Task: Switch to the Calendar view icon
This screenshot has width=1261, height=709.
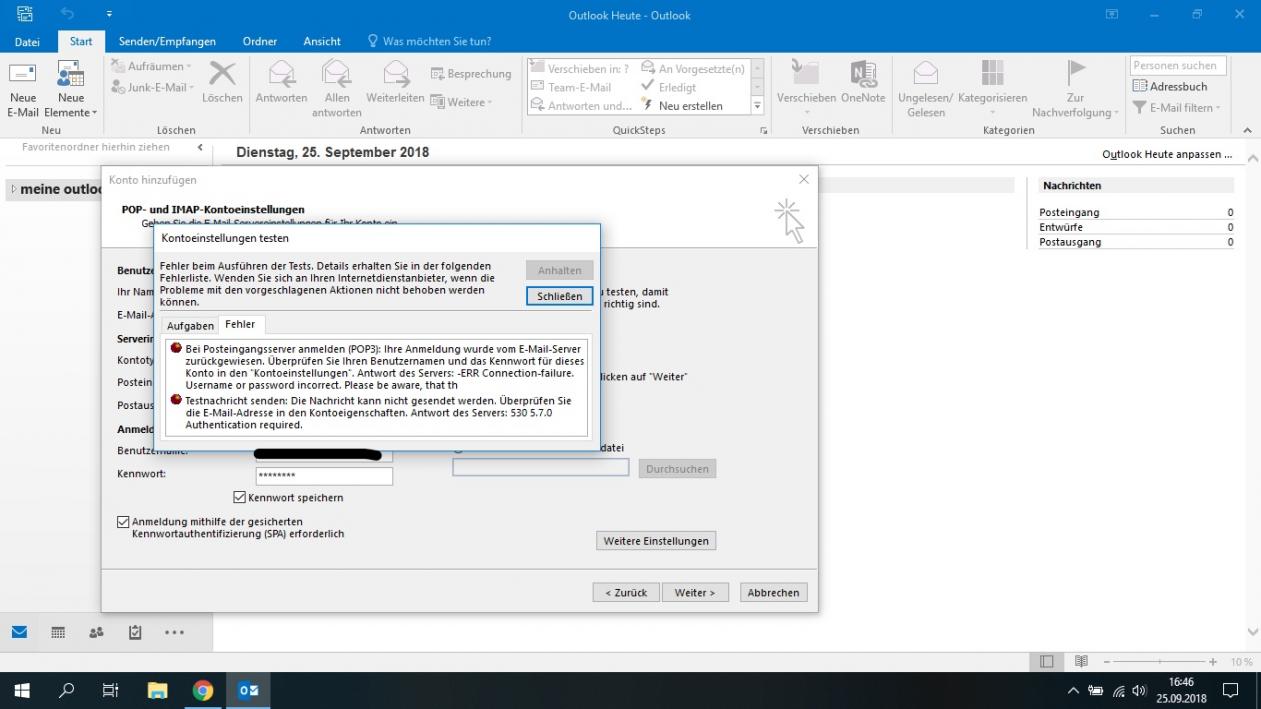Action: [x=58, y=632]
